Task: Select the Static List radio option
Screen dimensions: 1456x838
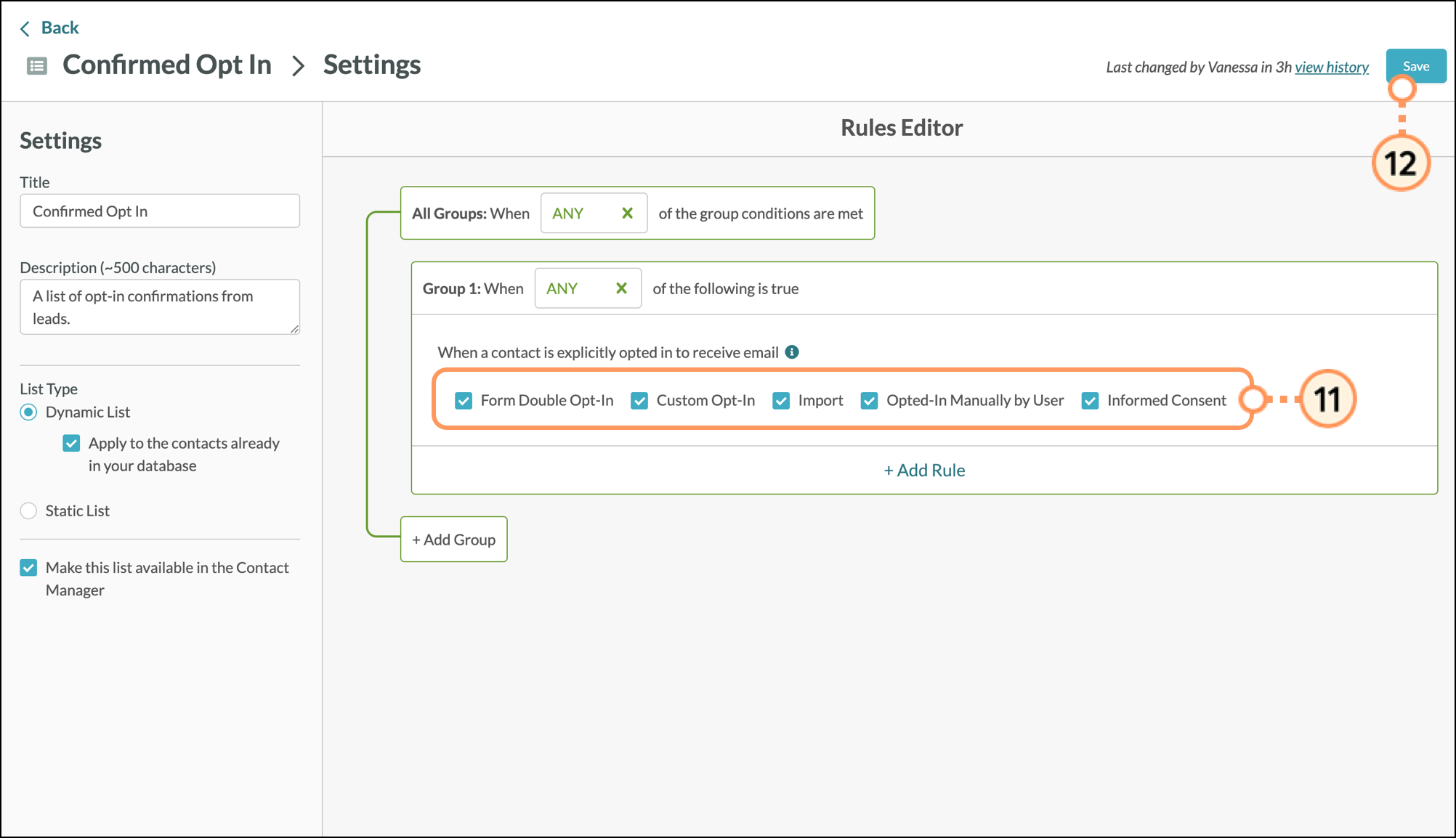Action: click(x=28, y=511)
